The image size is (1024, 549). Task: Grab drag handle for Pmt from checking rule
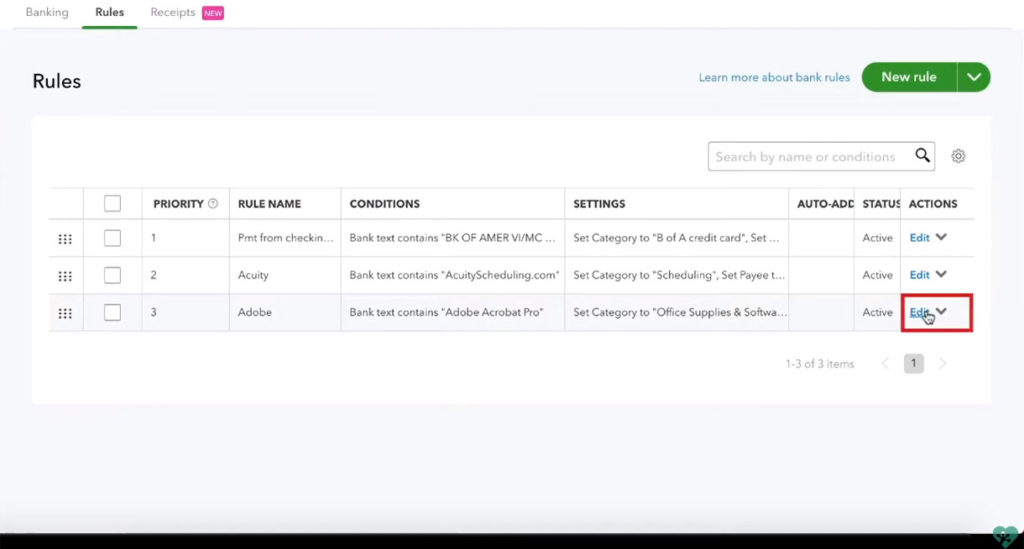click(x=65, y=238)
